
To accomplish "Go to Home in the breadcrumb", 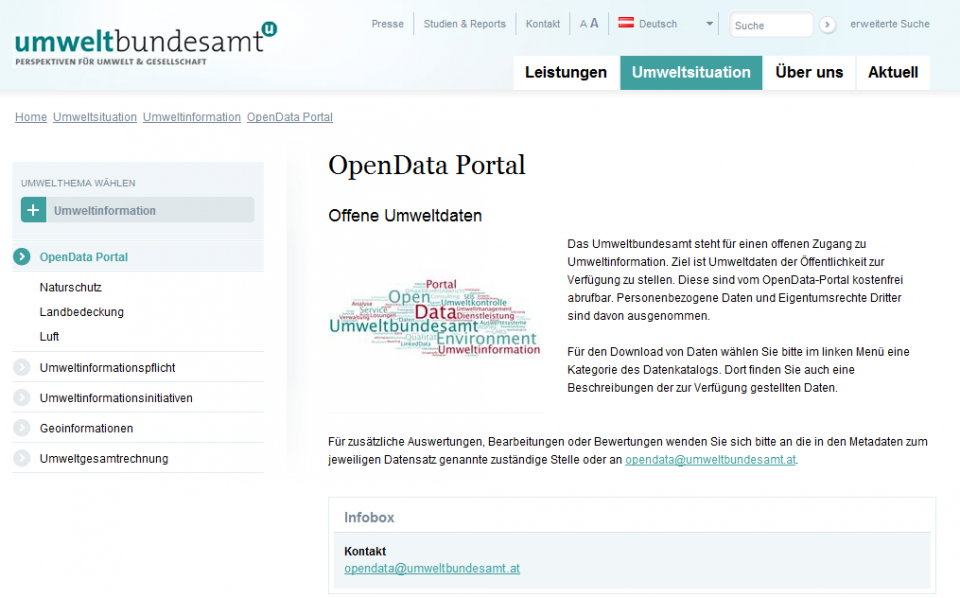I will 31,117.
